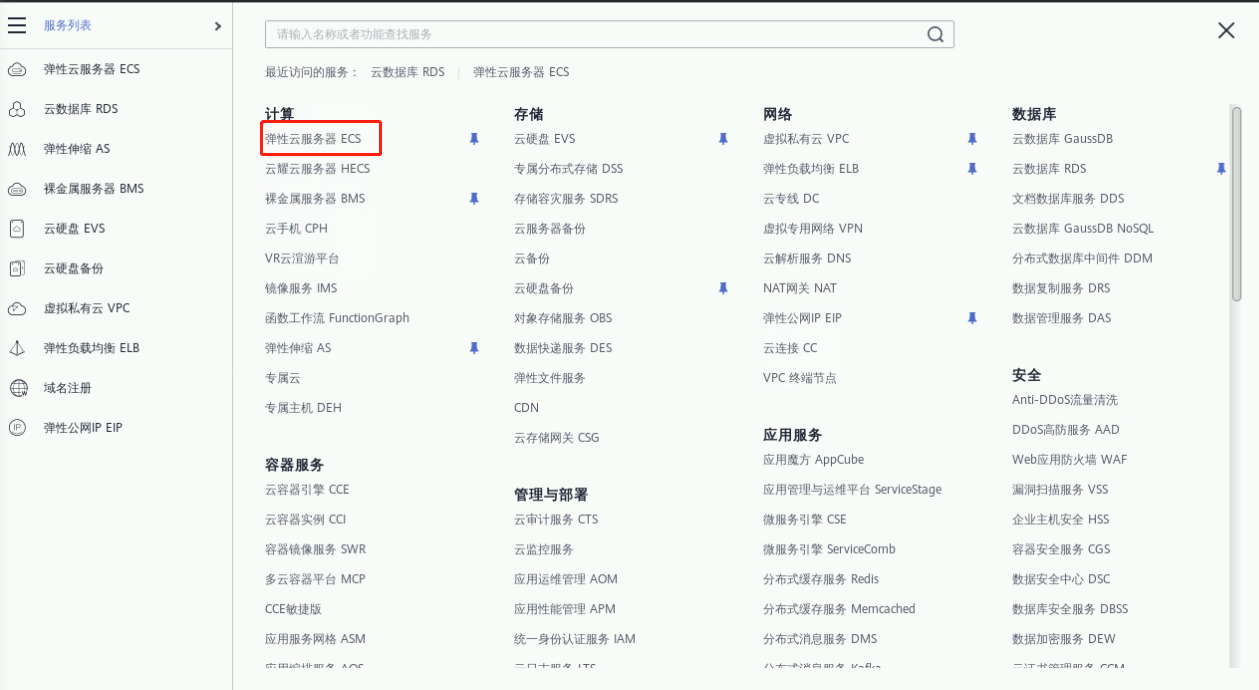Open 弹性云服务器 ECS from sidebar icon
The width and height of the screenshot is (1259, 690).
pyautogui.click(x=17, y=69)
